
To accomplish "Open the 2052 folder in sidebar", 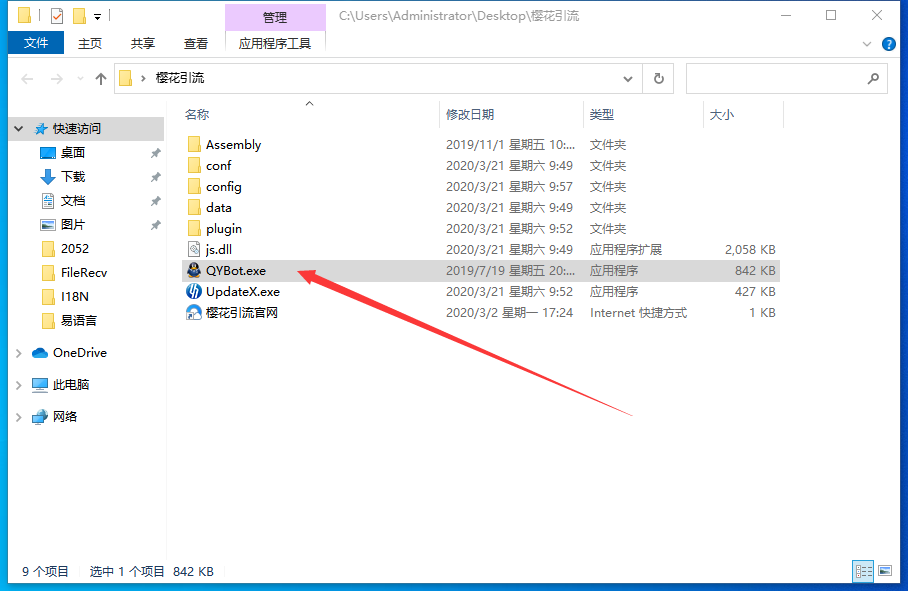I will click(x=75, y=248).
